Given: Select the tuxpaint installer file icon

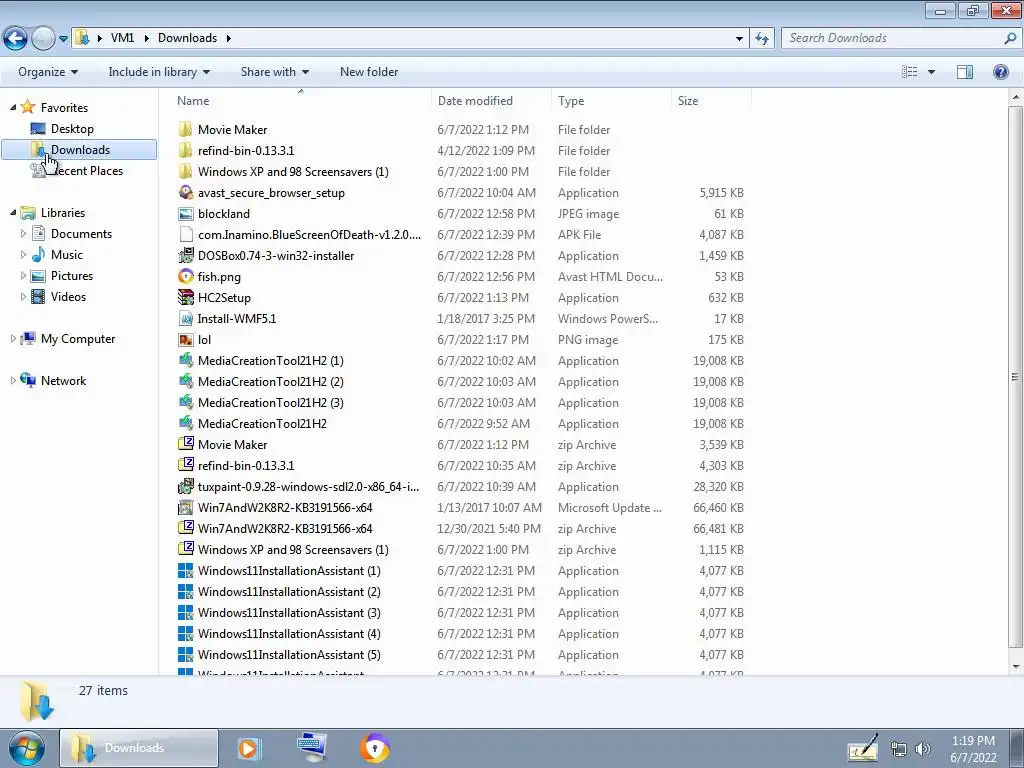Looking at the screenshot, I should pos(185,487).
